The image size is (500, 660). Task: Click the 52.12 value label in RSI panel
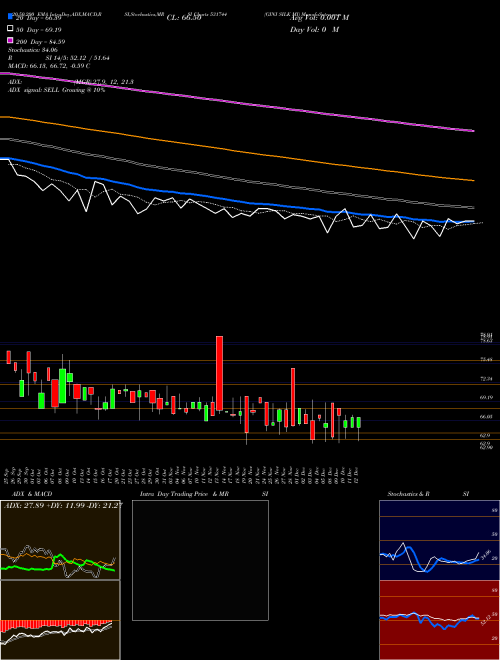pyautogui.click(x=488, y=620)
